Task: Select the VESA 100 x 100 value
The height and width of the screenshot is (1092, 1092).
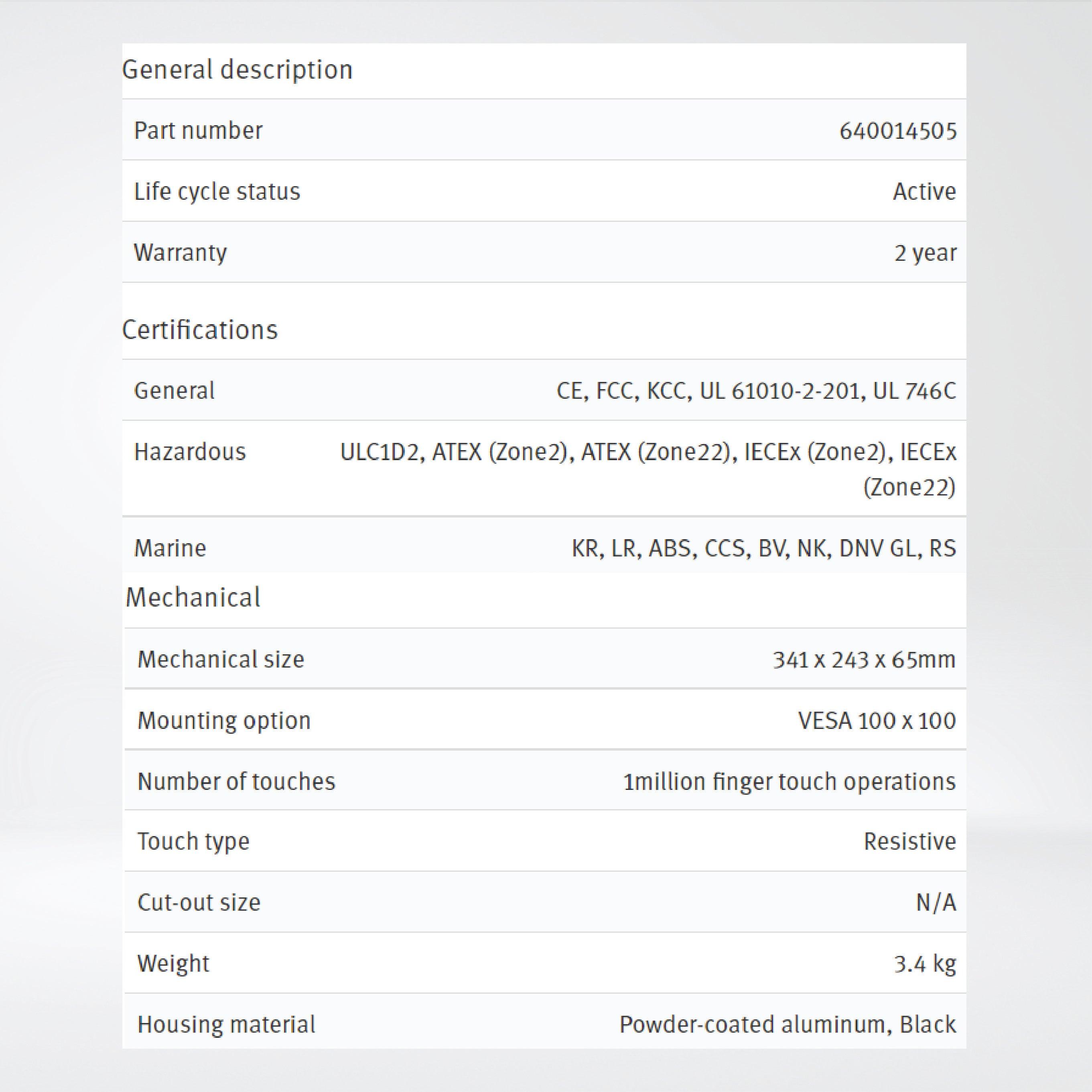Action: coord(877,721)
